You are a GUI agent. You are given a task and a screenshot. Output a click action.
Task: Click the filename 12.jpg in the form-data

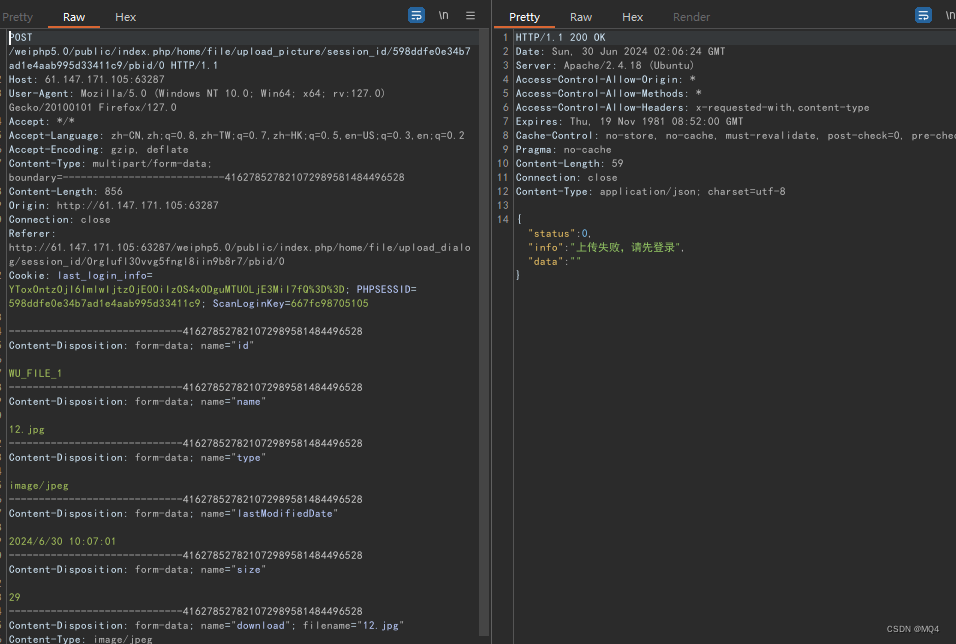coord(378,624)
